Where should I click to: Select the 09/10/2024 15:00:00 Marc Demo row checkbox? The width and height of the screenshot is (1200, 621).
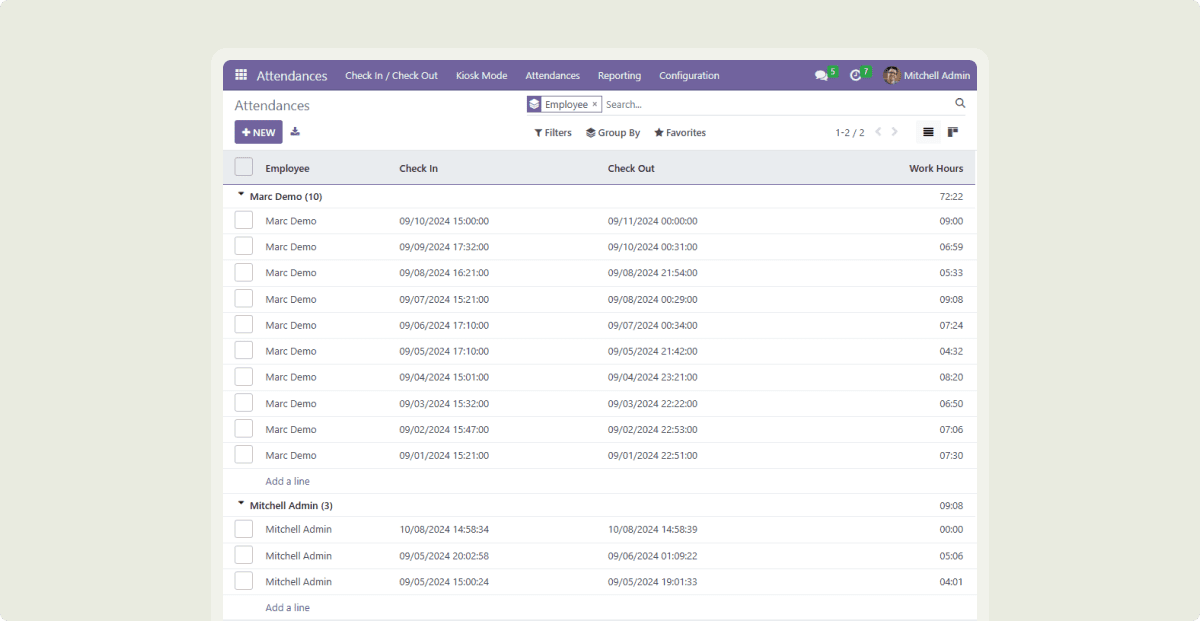[x=244, y=221]
